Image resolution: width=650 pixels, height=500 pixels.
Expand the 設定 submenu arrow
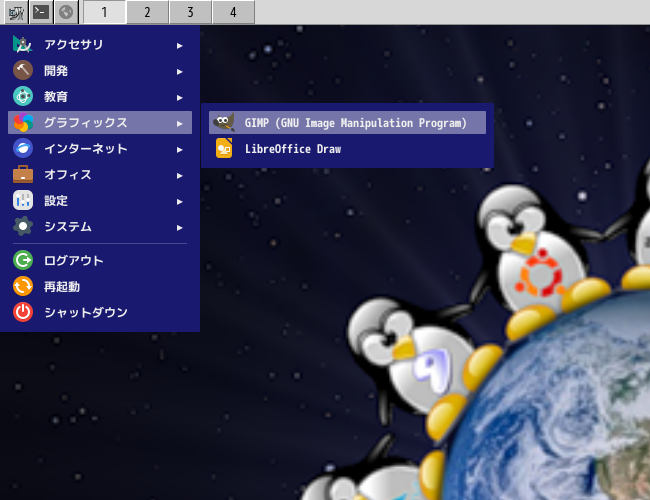point(179,202)
